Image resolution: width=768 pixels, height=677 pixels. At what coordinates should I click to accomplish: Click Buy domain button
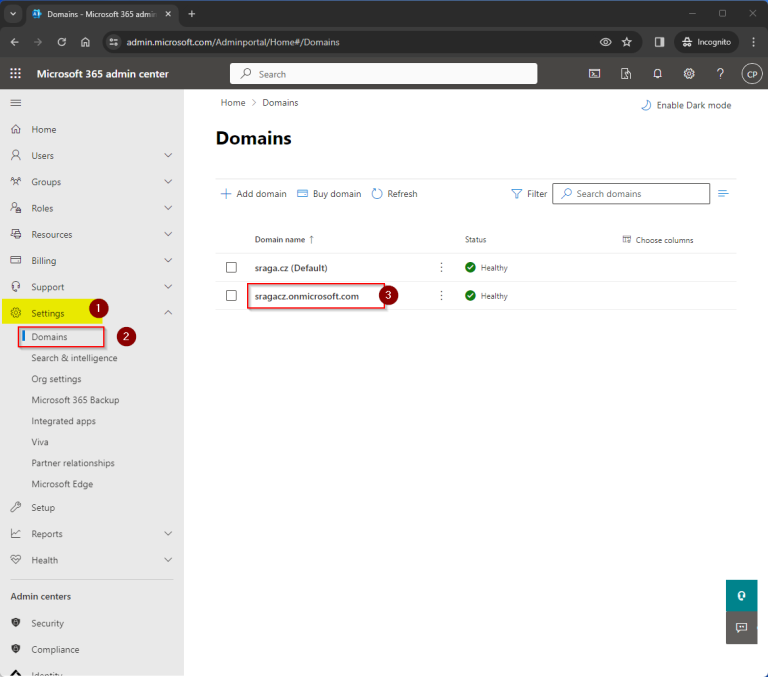(329, 194)
